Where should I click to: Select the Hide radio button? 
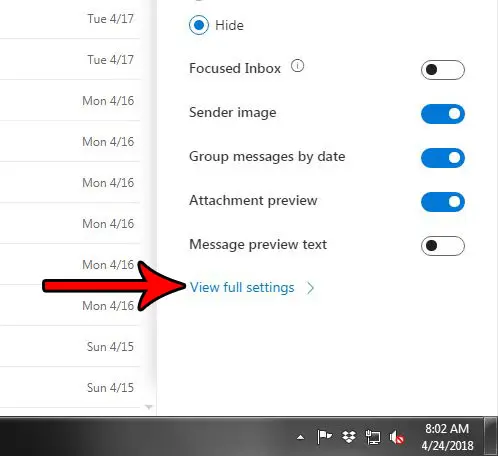199,25
